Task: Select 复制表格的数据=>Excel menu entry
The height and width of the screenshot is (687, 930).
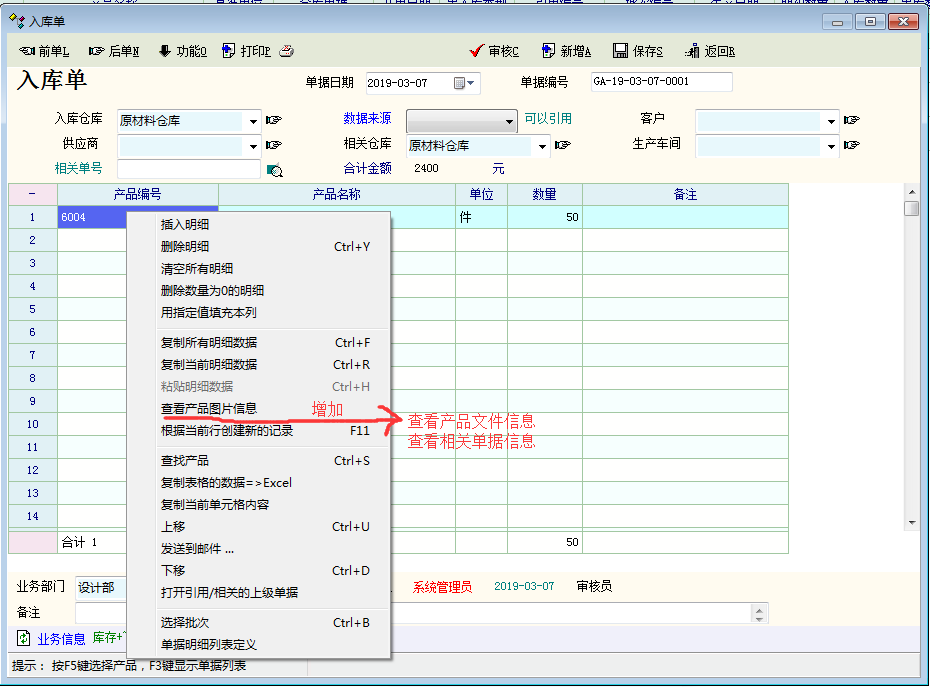Action: tap(226, 482)
